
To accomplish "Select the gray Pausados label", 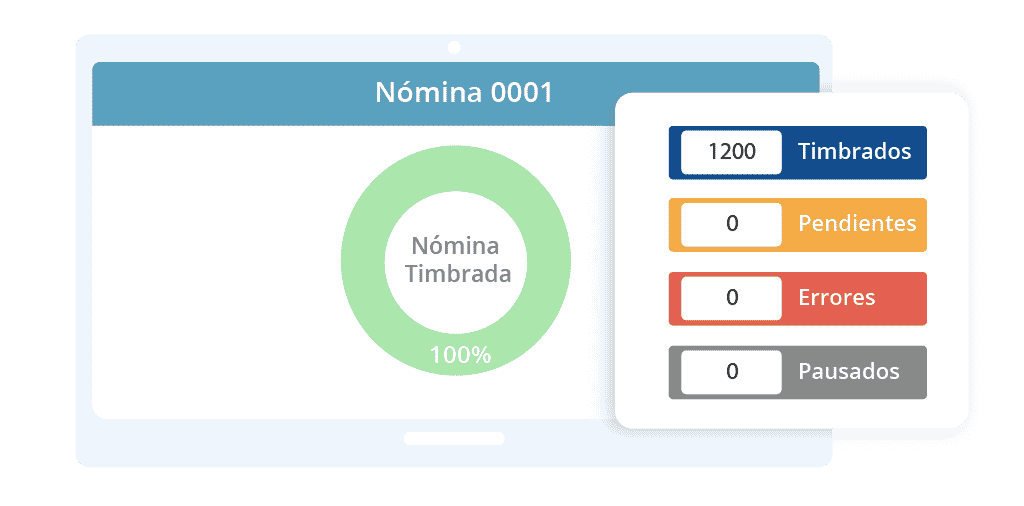I will click(849, 372).
